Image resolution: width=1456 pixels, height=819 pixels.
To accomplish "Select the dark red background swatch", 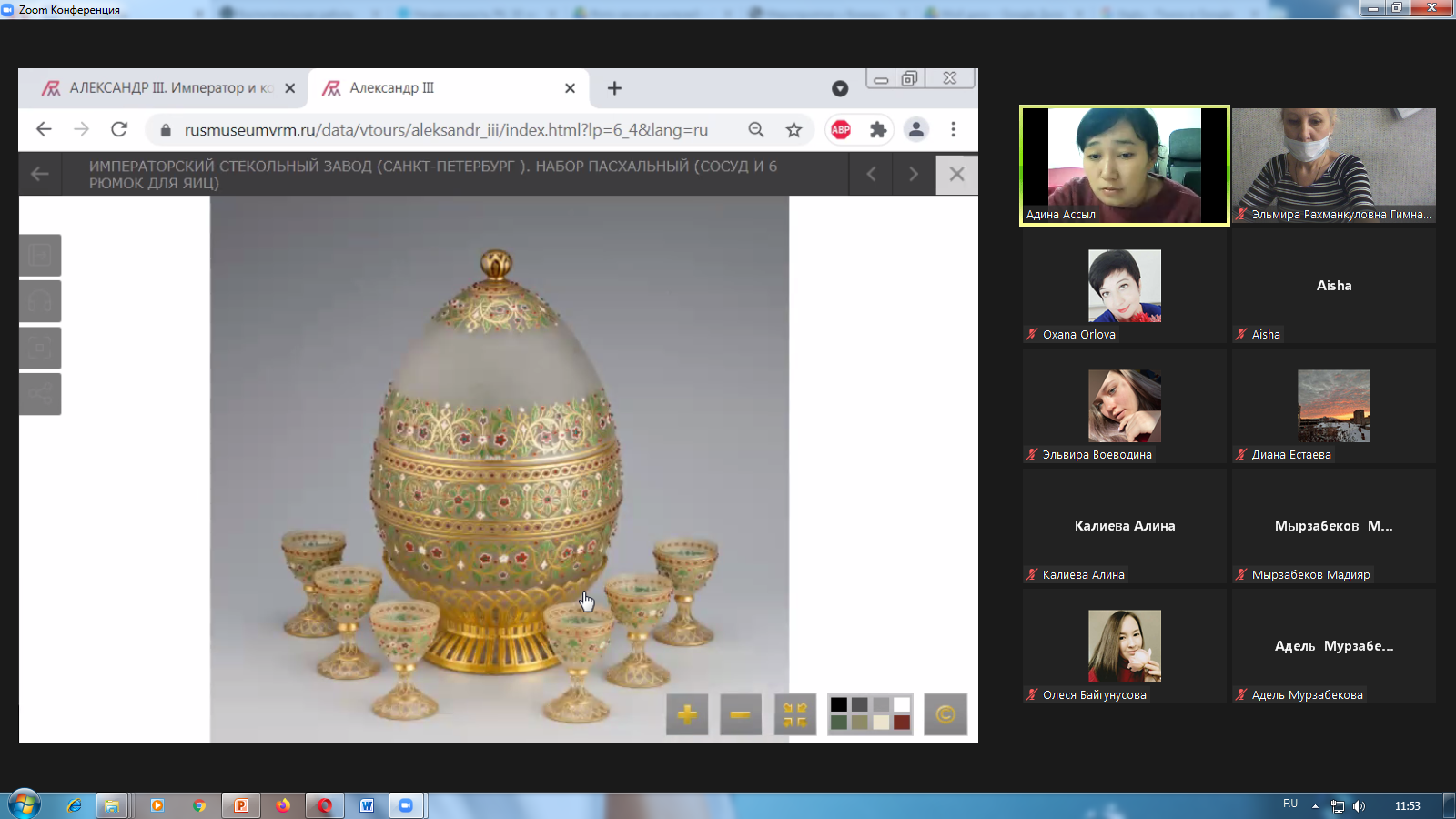I will [x=902, y=723].
